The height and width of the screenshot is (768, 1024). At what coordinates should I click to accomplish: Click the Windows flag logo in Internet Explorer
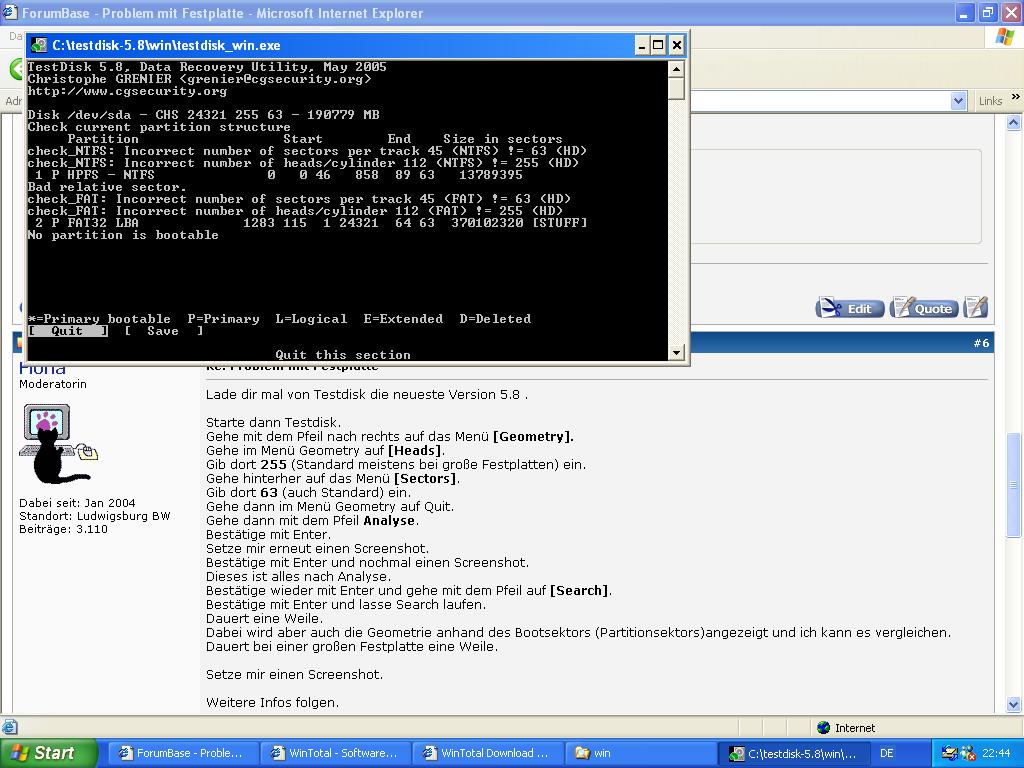point(1005,37)
